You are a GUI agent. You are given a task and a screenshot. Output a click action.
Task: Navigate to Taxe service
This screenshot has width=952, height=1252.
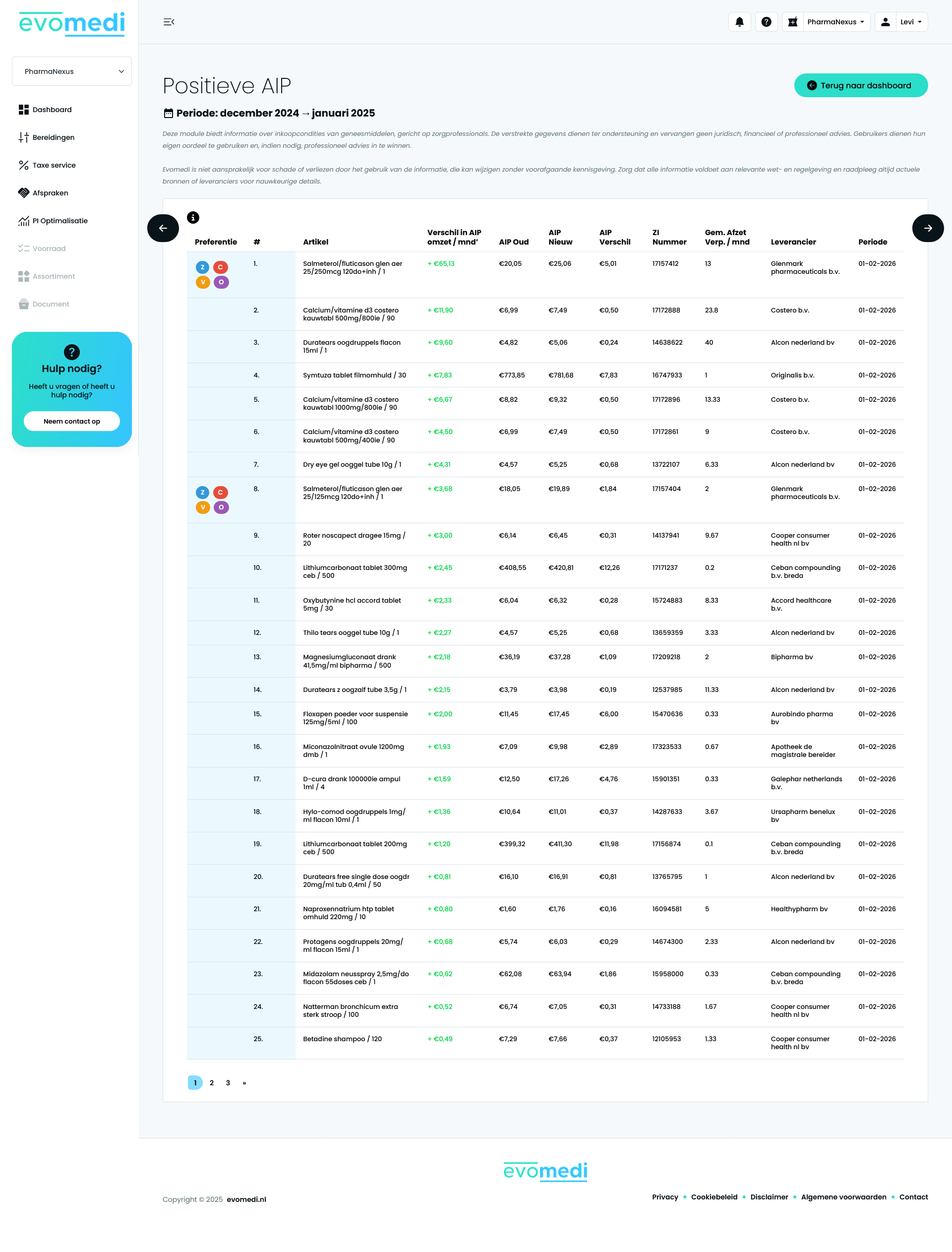point(54,166)
